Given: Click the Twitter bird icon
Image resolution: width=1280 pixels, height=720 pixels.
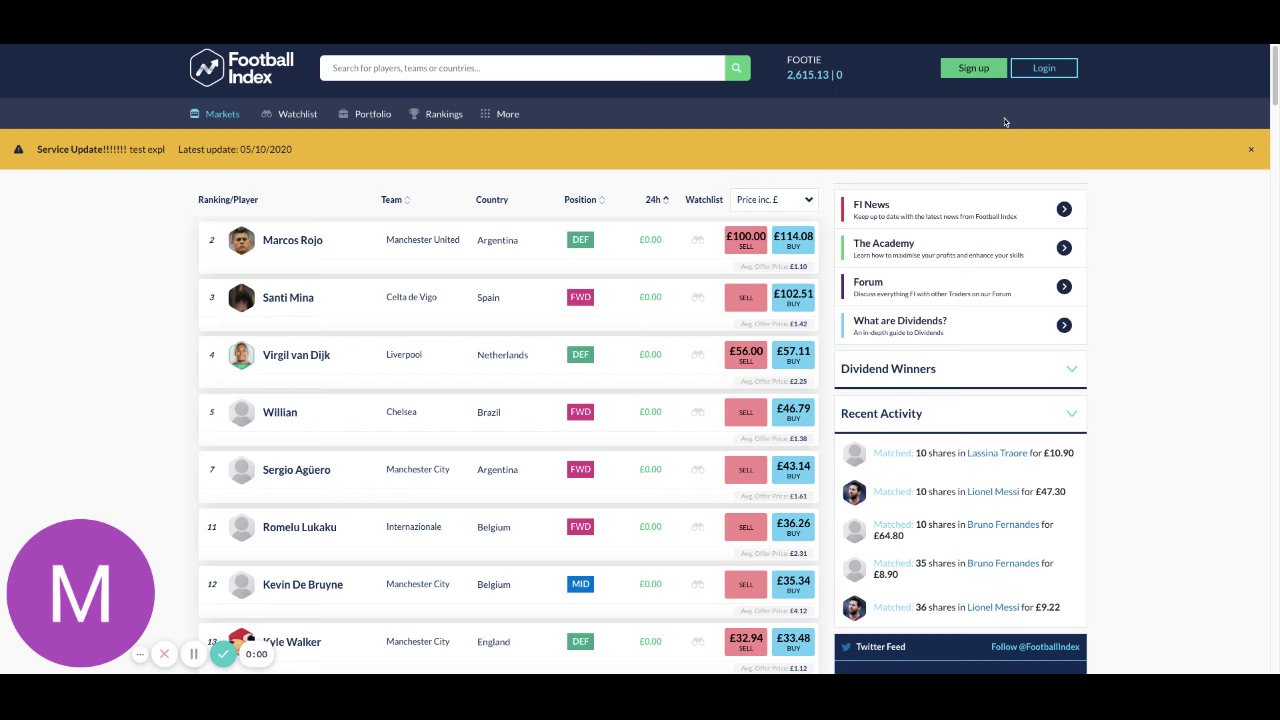Looking at the screenshot, I should tap(846, 647).
